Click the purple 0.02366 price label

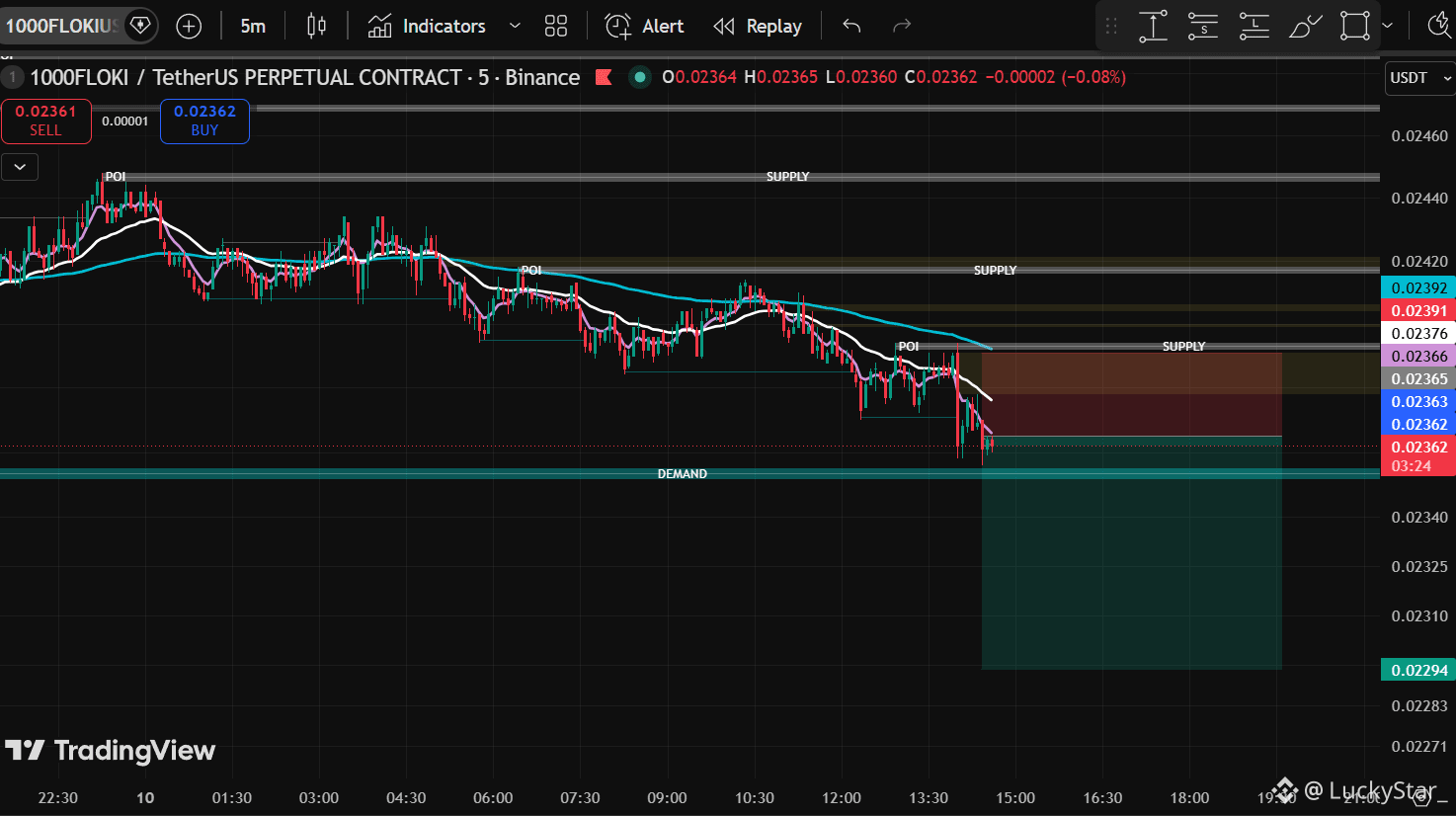[1418, 357]
